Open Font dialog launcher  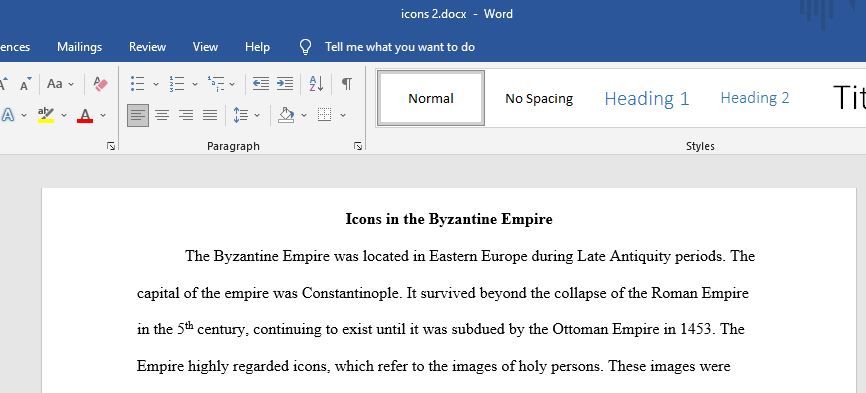(111, 146)
